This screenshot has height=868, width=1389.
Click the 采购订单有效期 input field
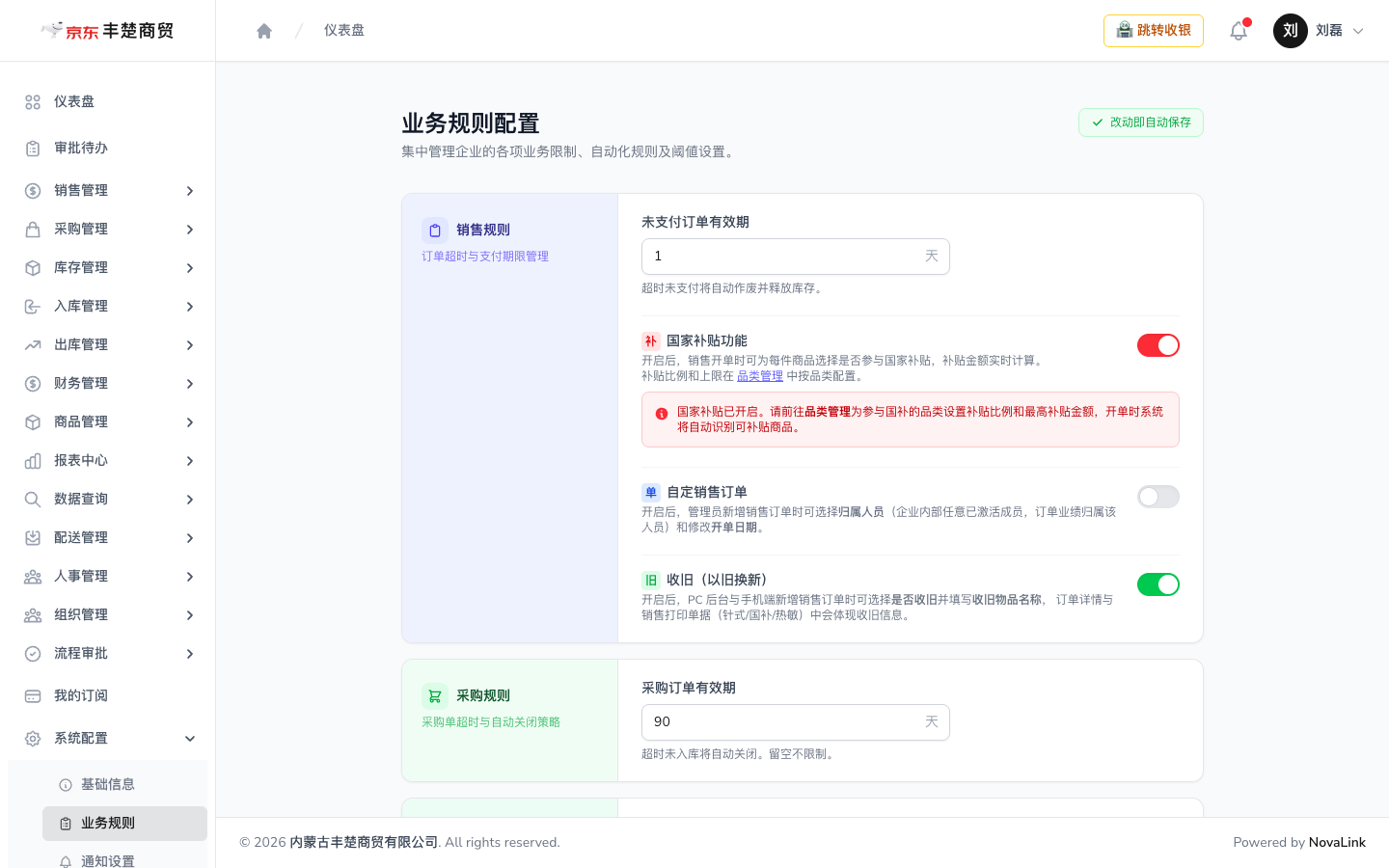pyautogui.click(x=796, y=722)
